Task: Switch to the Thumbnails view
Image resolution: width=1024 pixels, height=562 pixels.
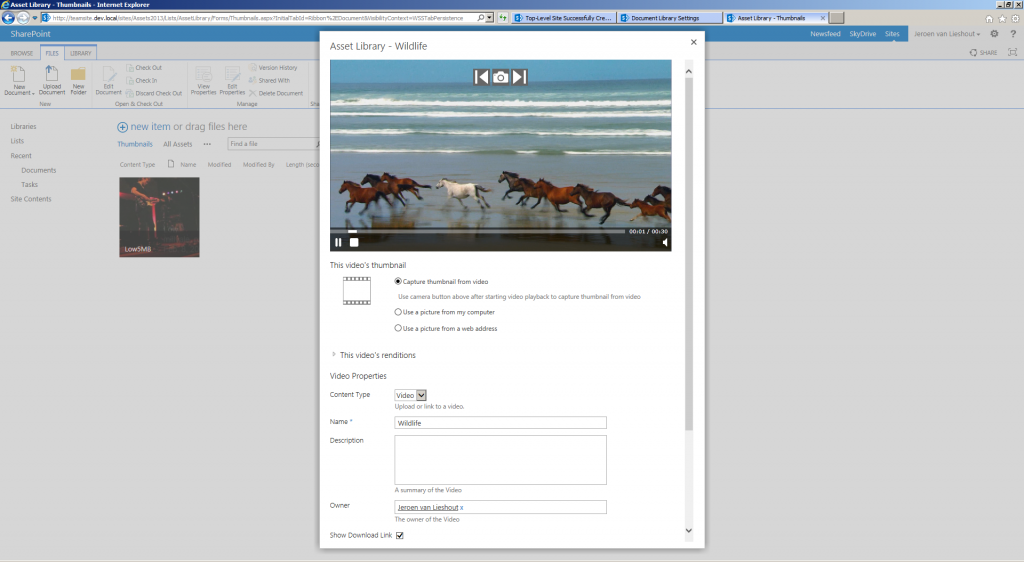Action: tap(135, 144)
